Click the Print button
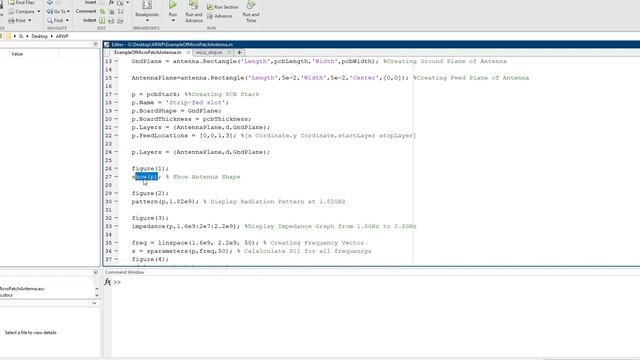The width and height of the screenshot is (640, 360). pyautogui.click(x=17, y=20)
